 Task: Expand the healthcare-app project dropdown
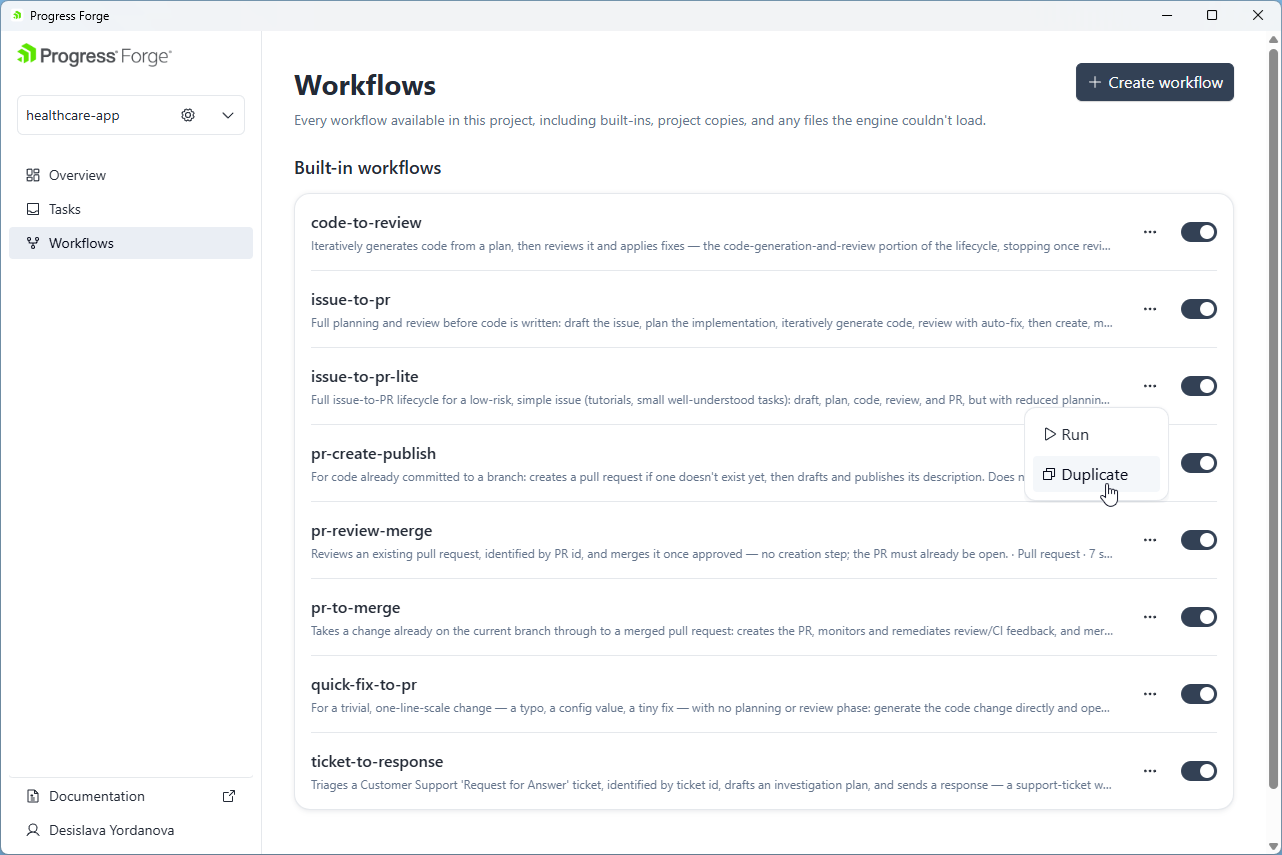point(228,115)
